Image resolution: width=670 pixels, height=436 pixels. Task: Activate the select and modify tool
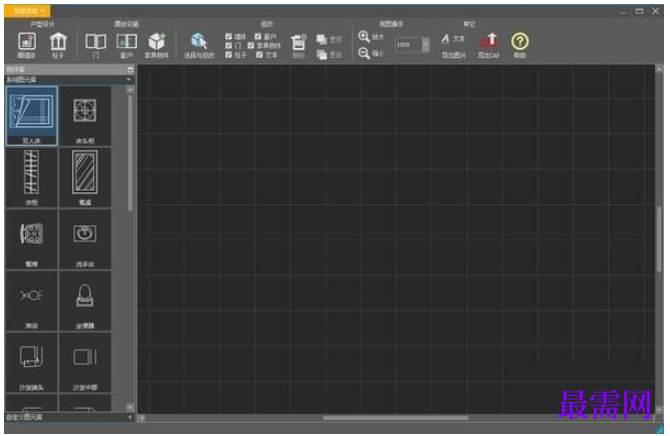199,45
